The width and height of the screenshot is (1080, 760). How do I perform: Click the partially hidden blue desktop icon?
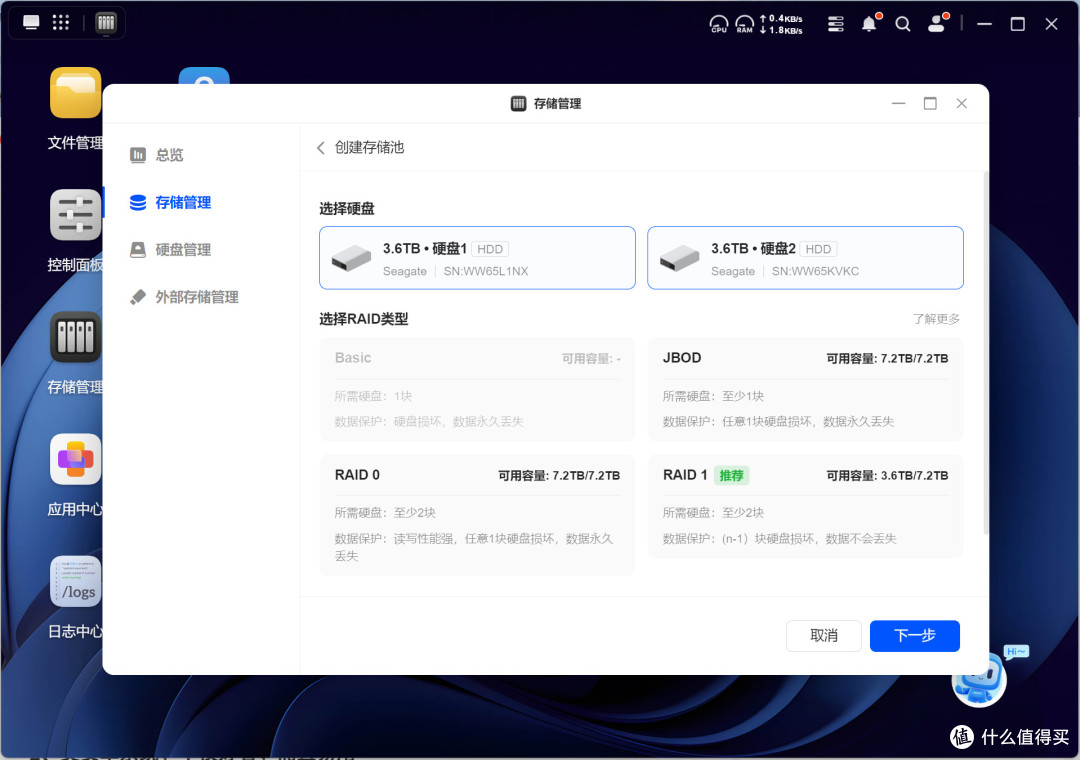[204, 76]
